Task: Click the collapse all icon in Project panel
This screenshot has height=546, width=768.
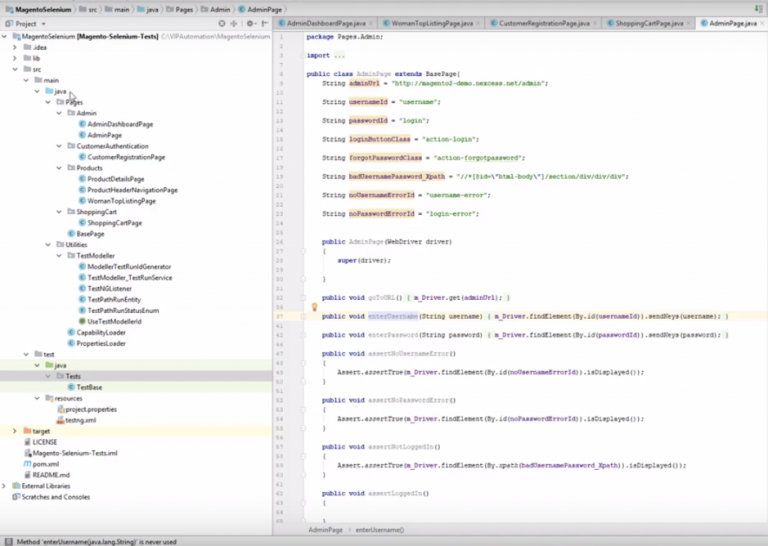Action: 234,23
